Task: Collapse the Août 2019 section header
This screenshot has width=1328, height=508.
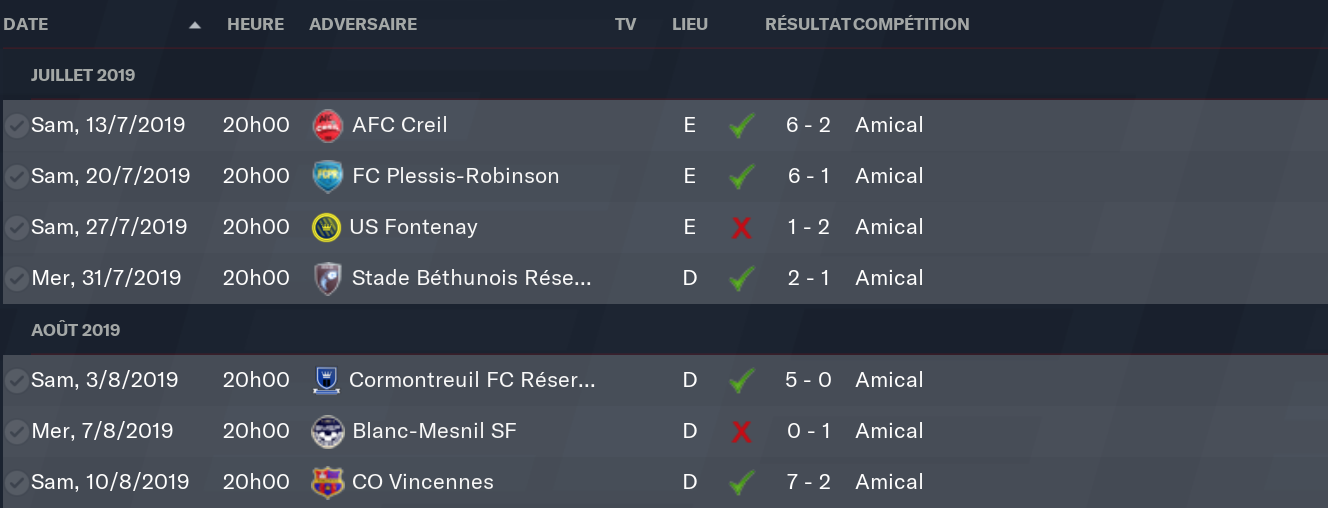Action: (x=75, y=330)
